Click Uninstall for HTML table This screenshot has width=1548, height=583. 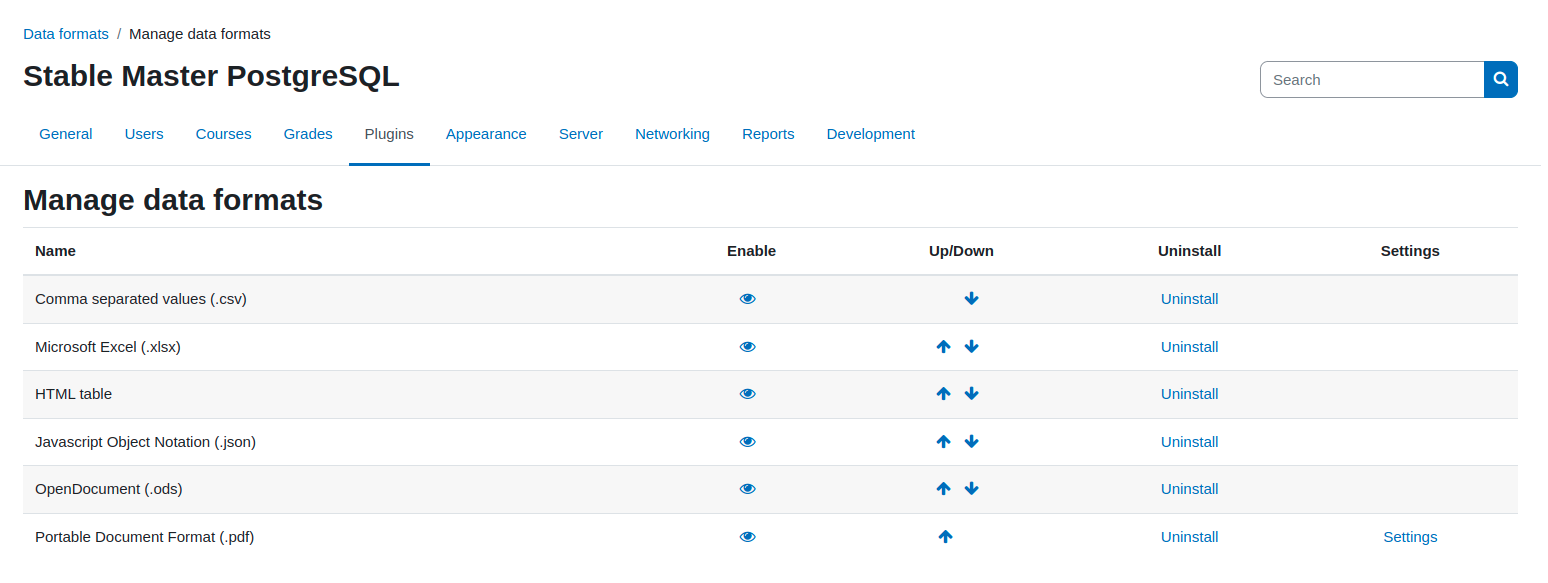point(1190,394)
